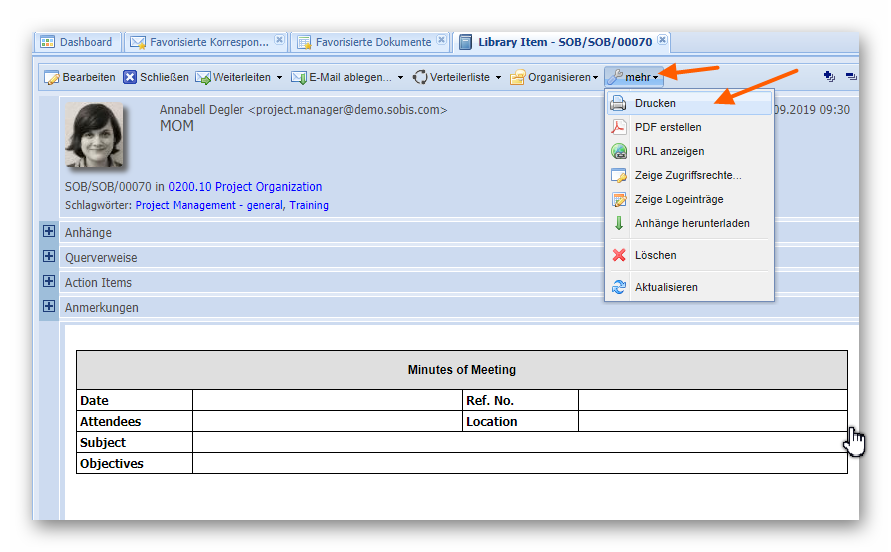Screen dimensions: 891x552
Task: Close the Favorisierte Dokumente tab
Action: (x=442, y=41)
